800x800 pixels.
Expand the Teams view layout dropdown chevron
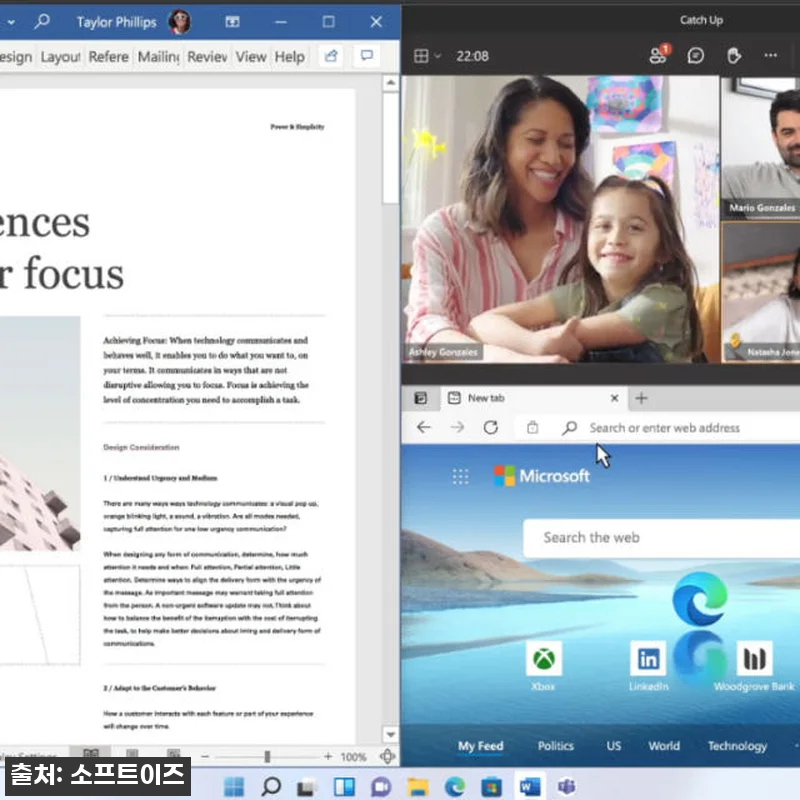(x=437, y=56)
